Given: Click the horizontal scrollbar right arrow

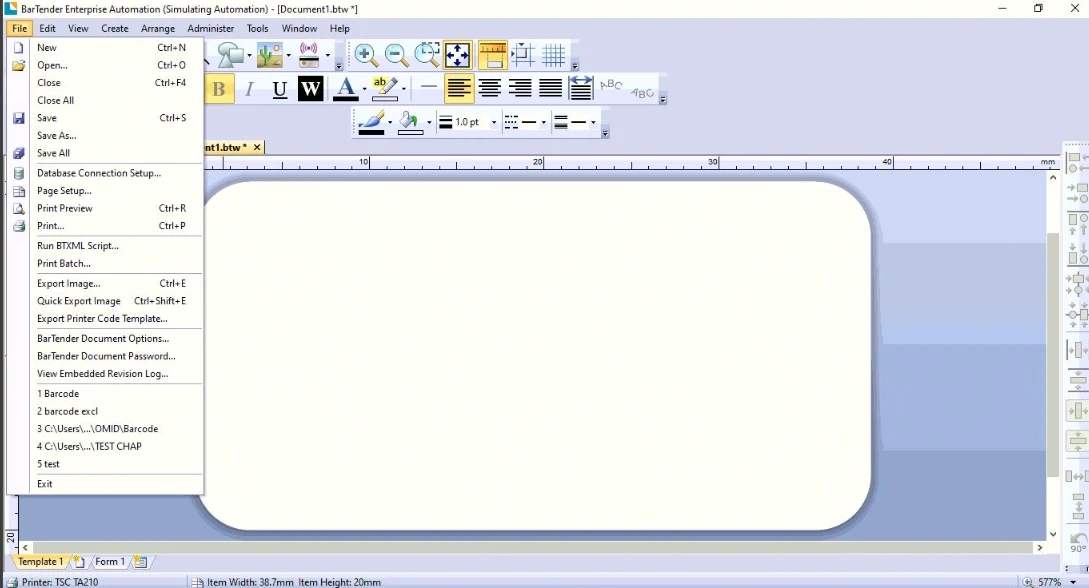Looking at the screenshot, I should [1040, 548].
